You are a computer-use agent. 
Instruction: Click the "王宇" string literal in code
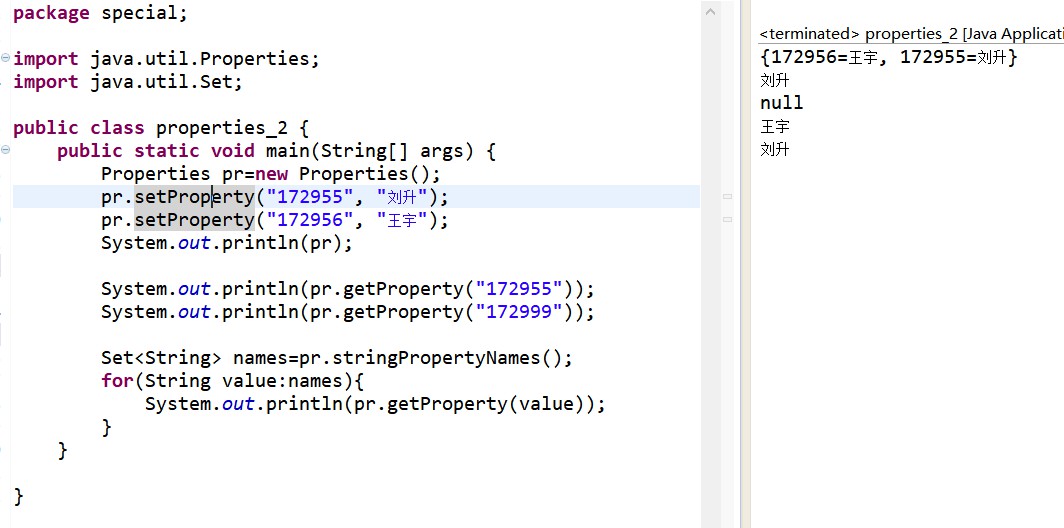click(402, 220)
